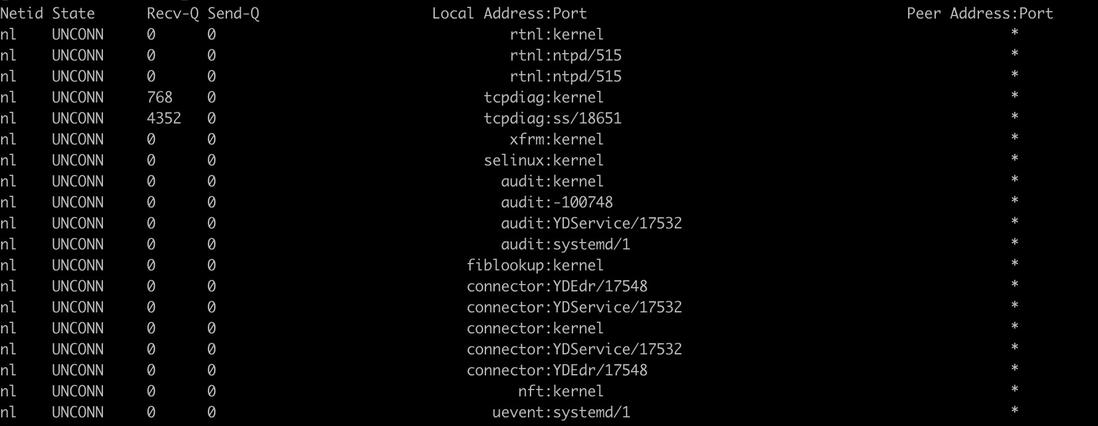Click the audit:-100748 entry
Screen dimensions: 1098x426
tap(557, 202)
